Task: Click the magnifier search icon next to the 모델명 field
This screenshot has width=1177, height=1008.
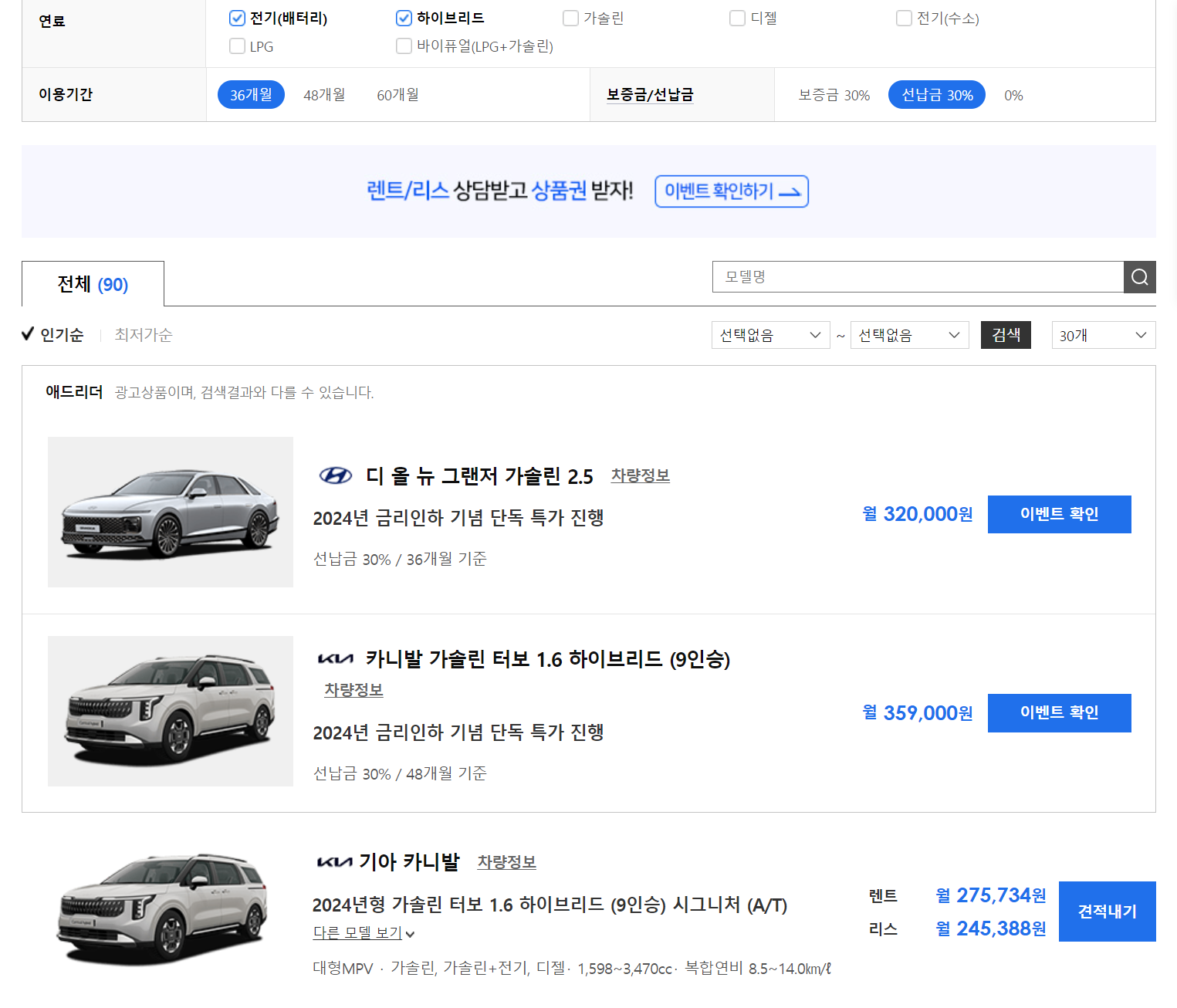Action: coord(1139,276)
